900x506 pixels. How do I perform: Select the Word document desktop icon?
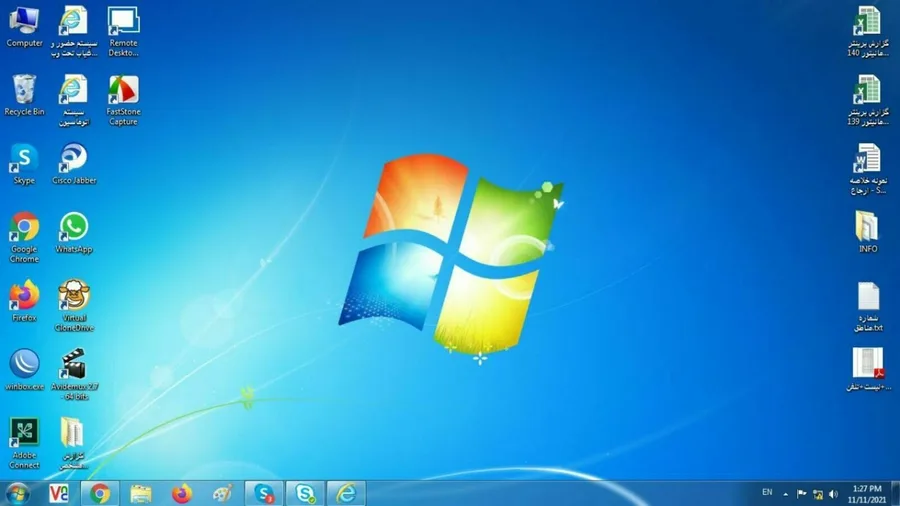[x=868, y=169]
